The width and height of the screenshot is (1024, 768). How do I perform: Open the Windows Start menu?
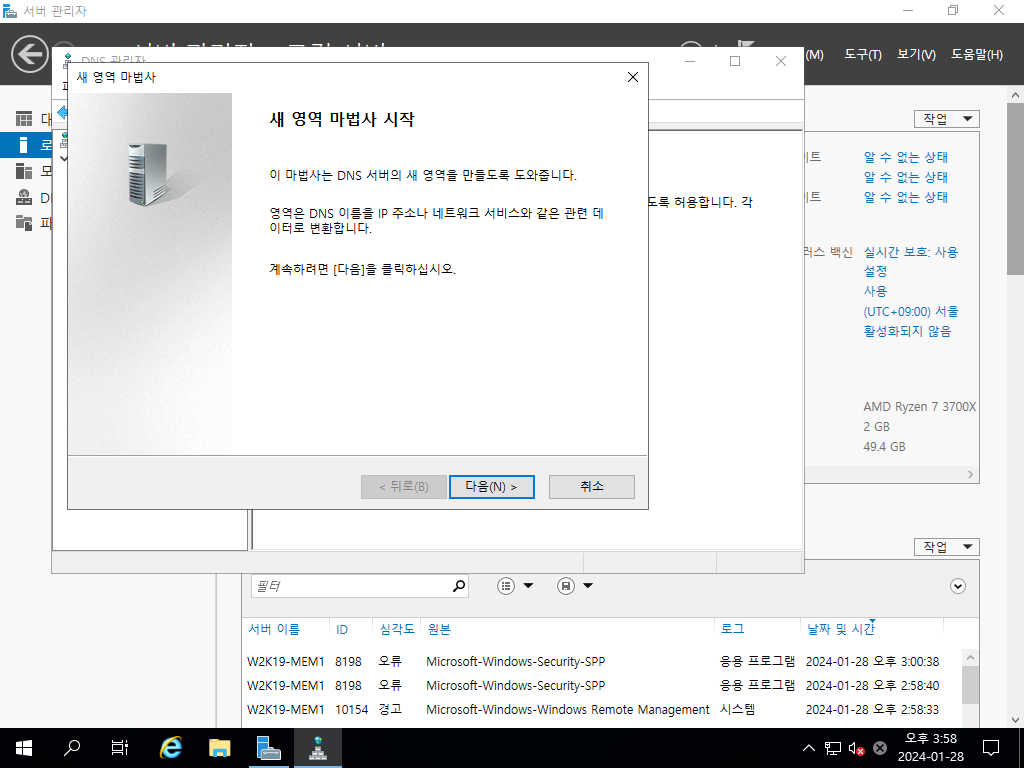tap(24, 748)
